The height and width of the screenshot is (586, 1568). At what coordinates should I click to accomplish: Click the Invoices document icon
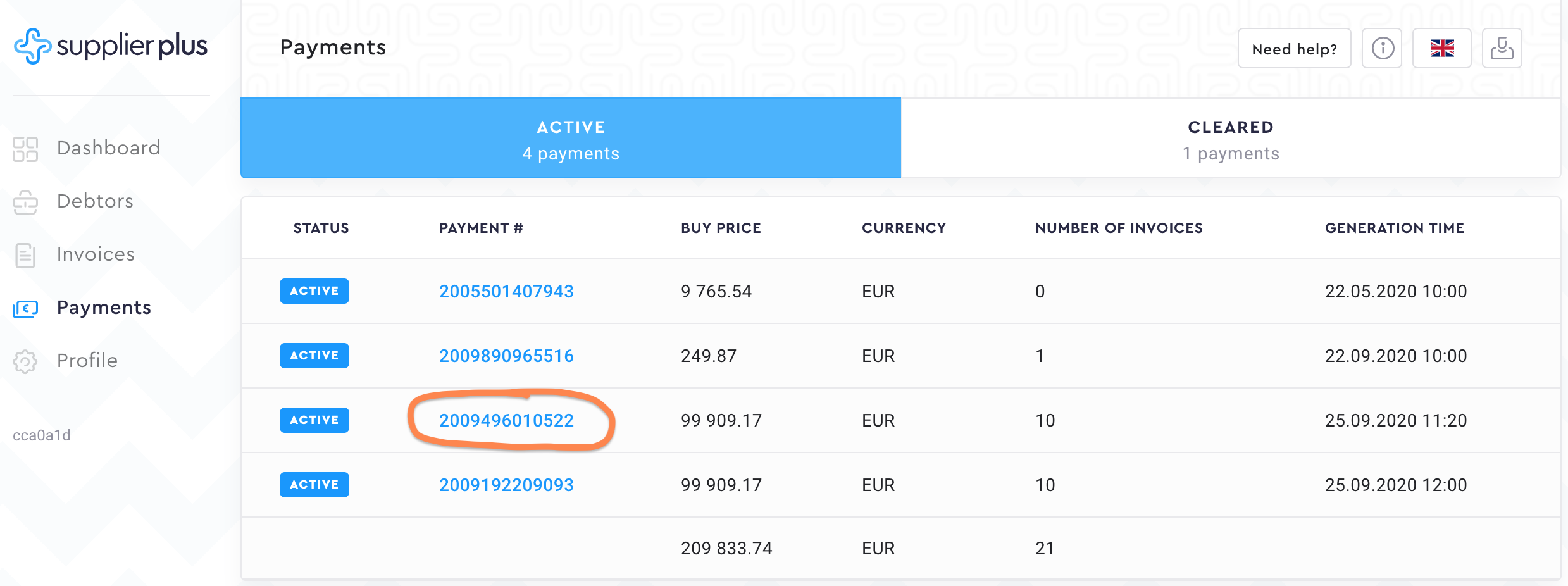tap(25, 255)
